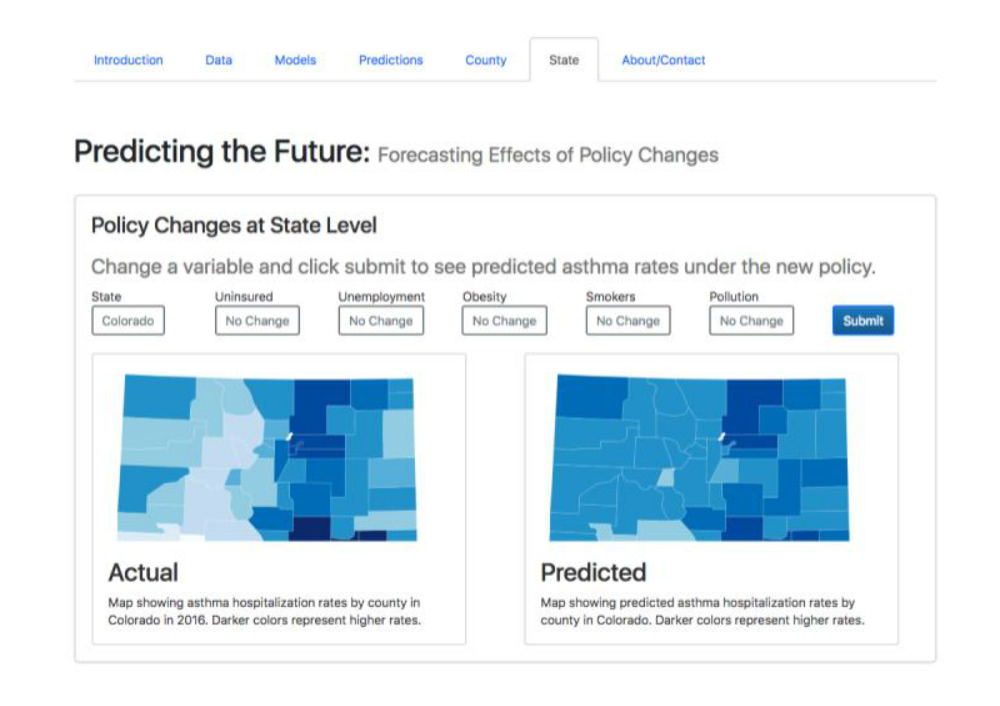Select the County tab
The image size is (1000, 706).
(x=486, y=60)
